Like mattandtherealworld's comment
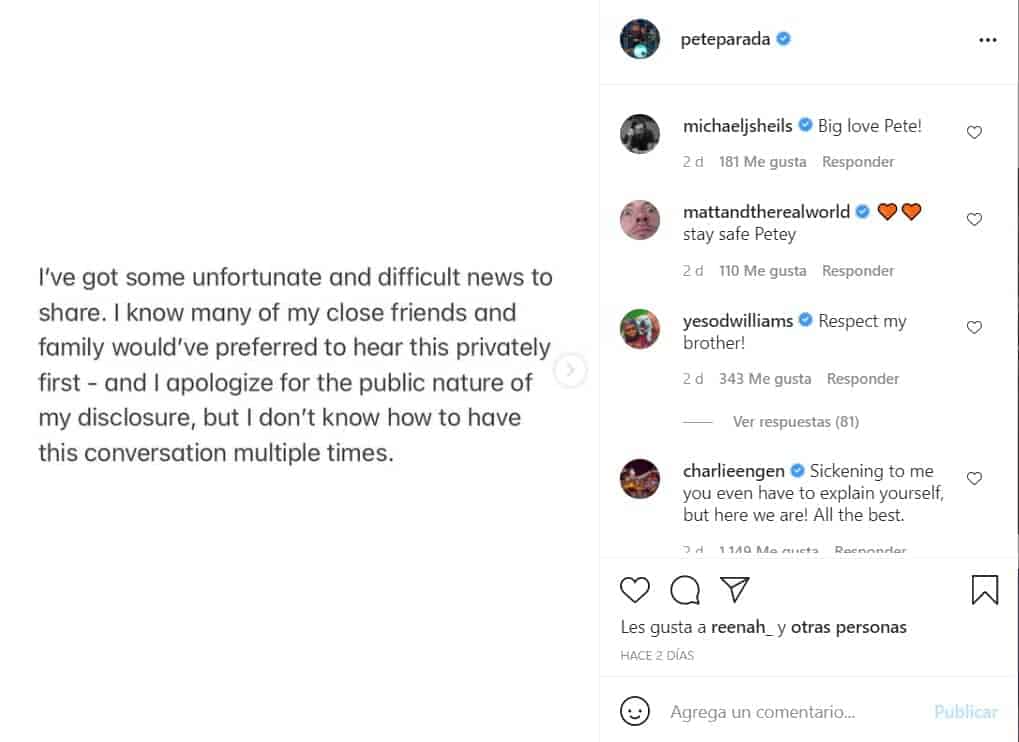 point(974,219)
